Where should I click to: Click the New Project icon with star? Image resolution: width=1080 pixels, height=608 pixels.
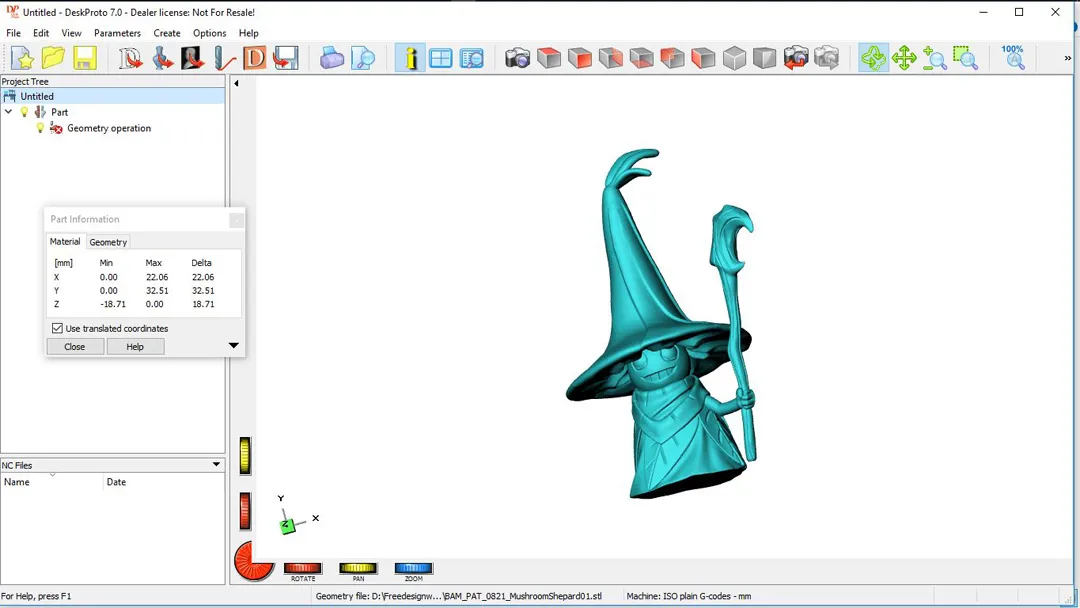point(23,59)
